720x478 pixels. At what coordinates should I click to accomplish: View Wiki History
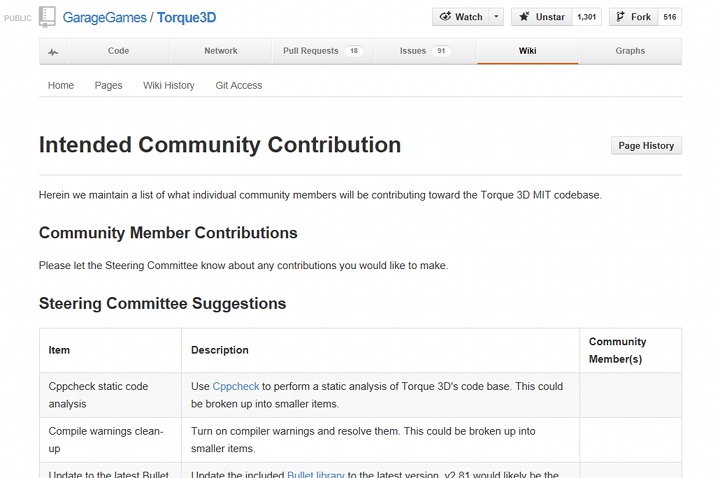(x=169, y=86)
